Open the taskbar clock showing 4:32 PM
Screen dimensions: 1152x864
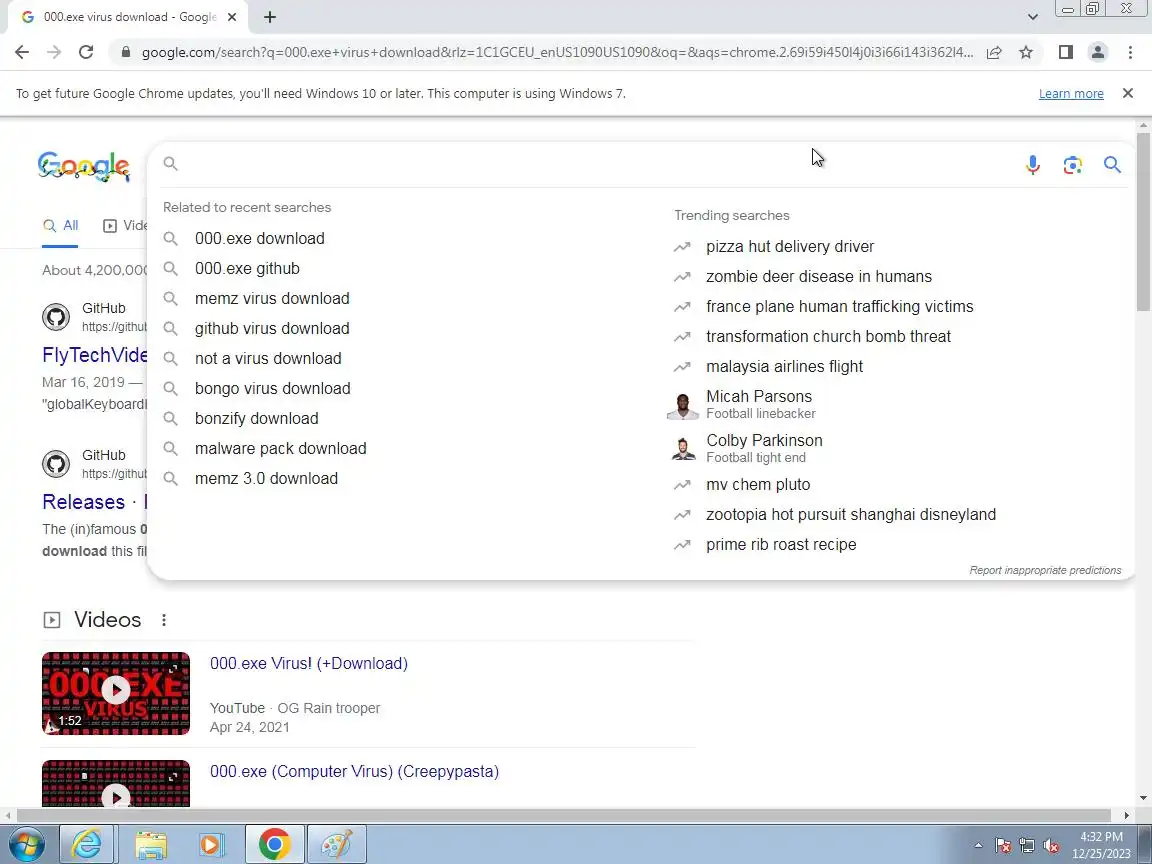click(x=1101, y=845)
